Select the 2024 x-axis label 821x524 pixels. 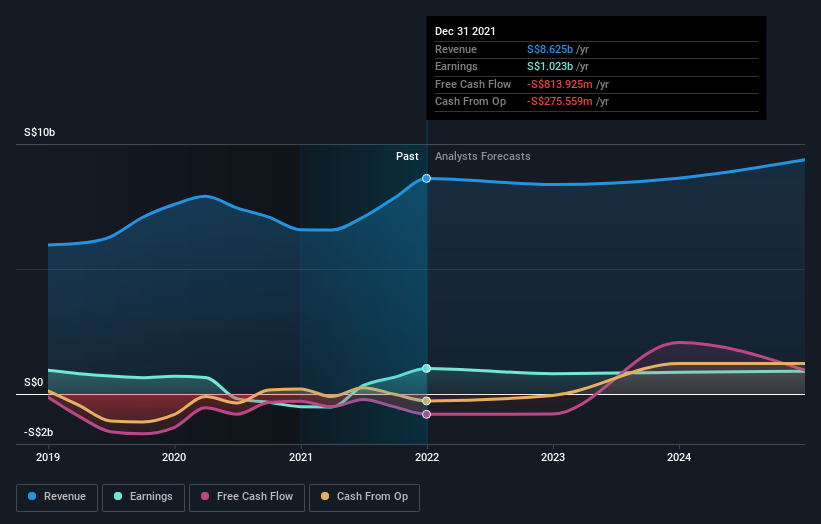(x=679, y=458)
